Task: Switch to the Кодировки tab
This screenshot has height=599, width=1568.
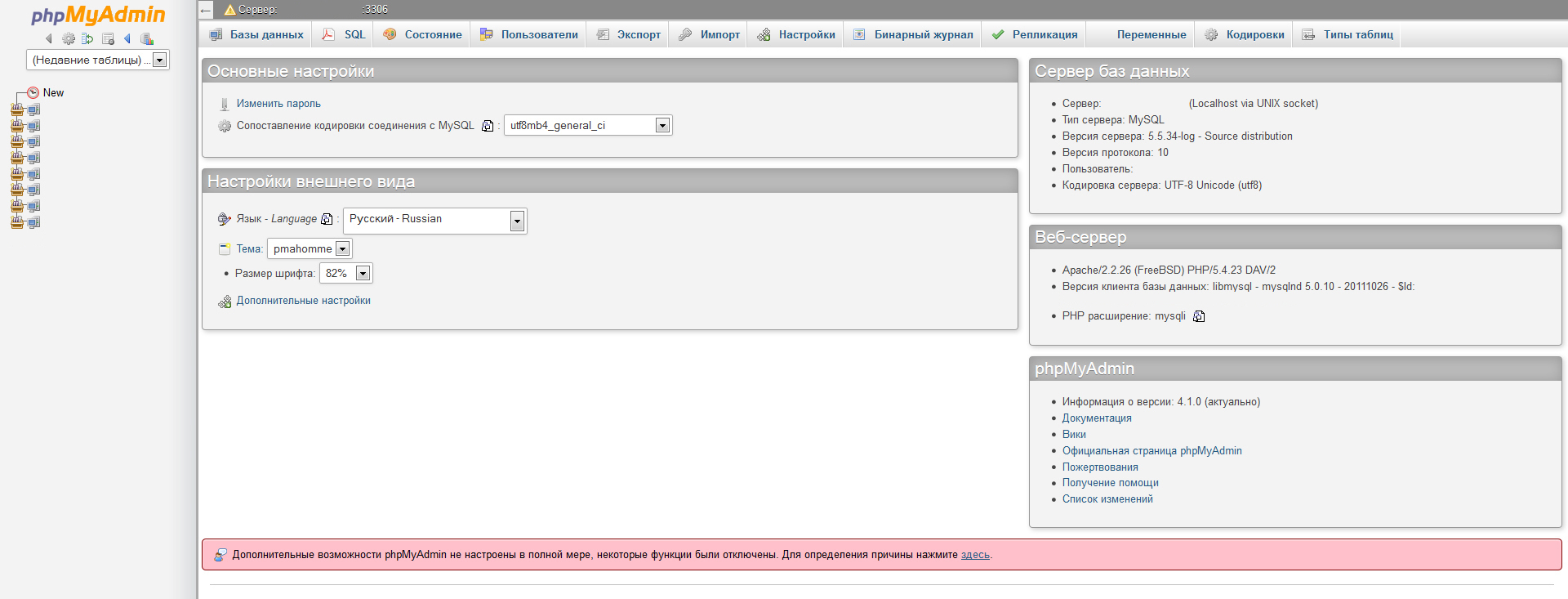Action: pos(1245,34)
